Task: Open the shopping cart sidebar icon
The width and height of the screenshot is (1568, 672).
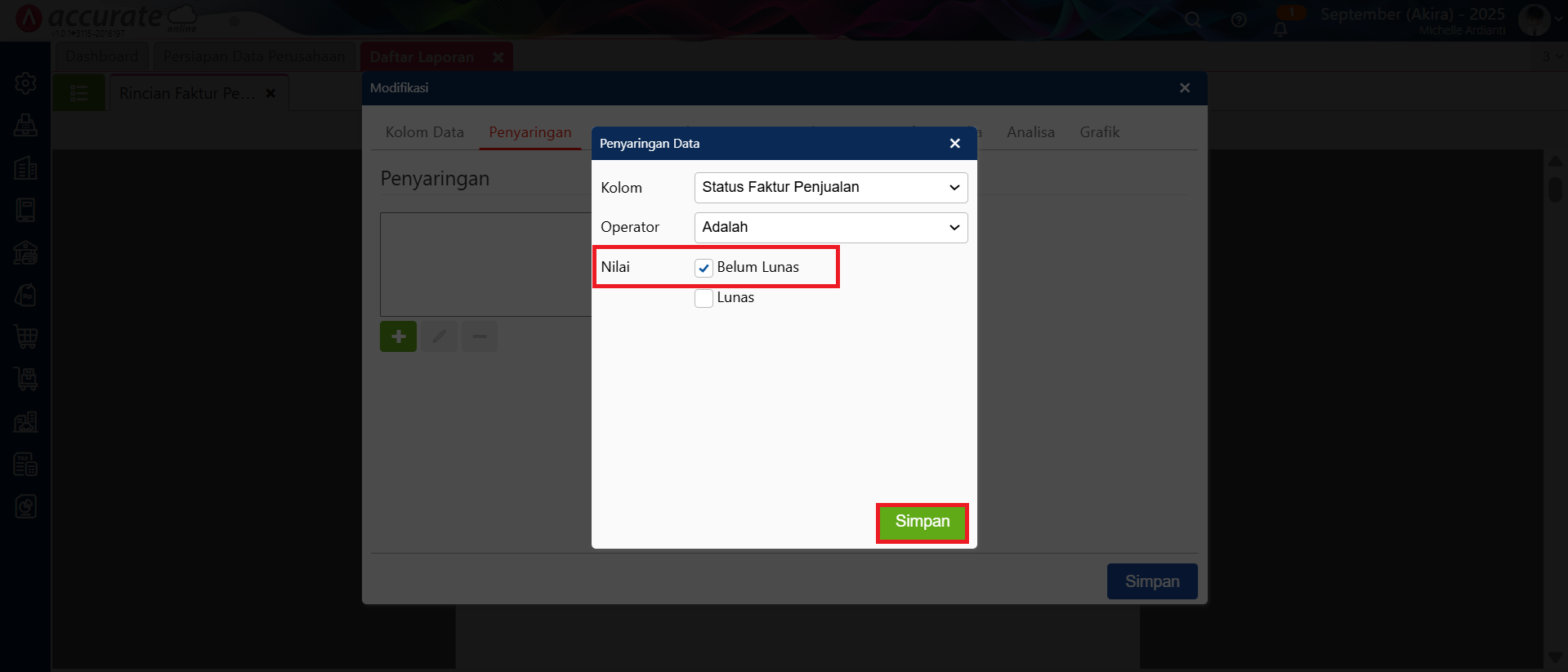Action: click(25, 336)
